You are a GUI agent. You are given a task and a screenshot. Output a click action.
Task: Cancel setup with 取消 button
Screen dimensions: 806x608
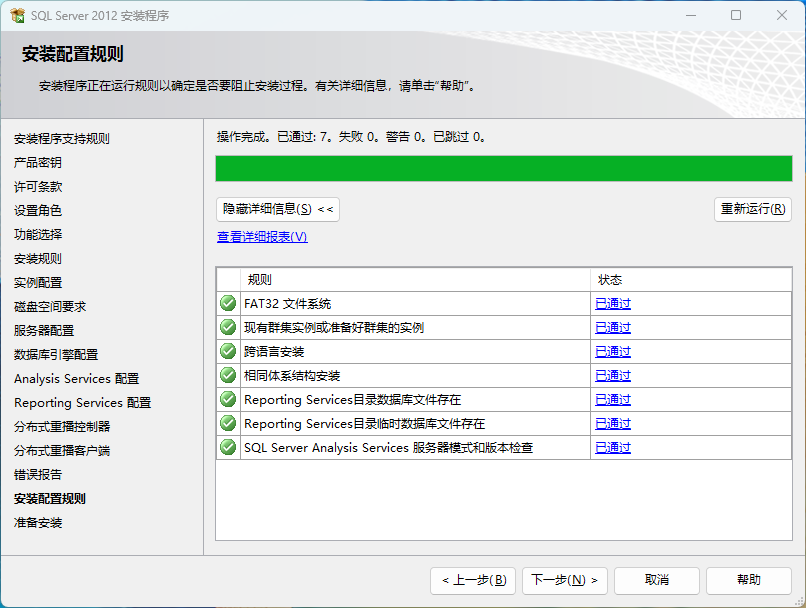click(x=657, y=581)
